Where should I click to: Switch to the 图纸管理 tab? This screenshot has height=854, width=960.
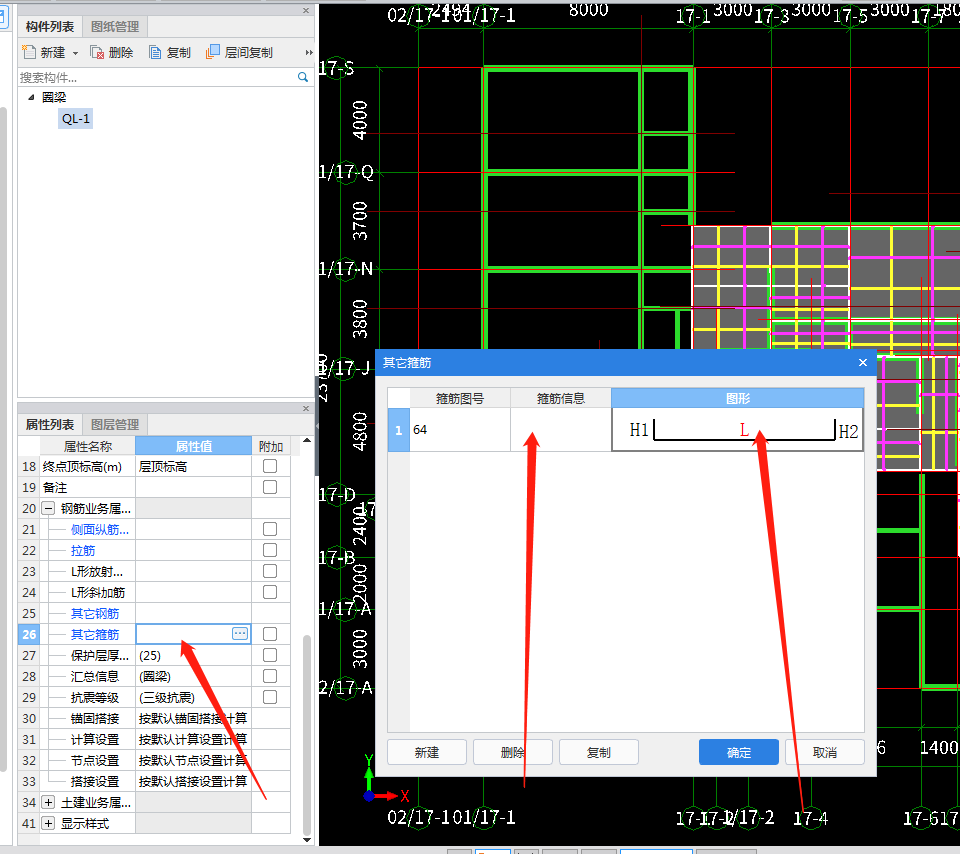(115, 27)
